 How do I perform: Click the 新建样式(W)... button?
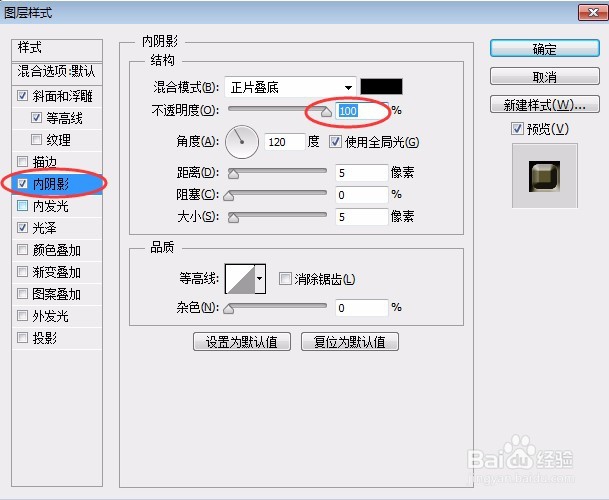click(545, 104)
